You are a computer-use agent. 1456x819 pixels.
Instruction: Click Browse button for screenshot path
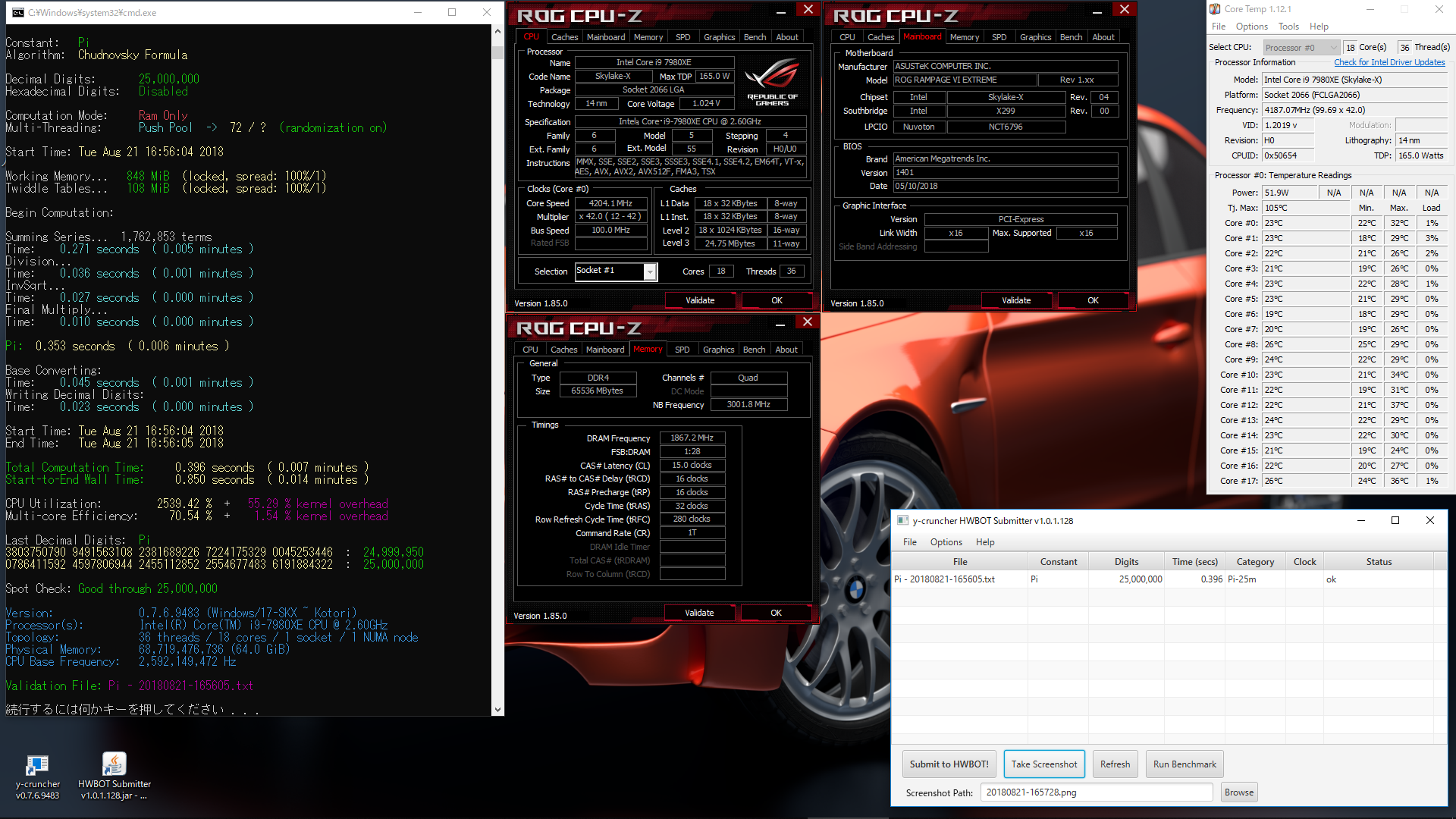pyautogui.click(x=1238, y=792)
